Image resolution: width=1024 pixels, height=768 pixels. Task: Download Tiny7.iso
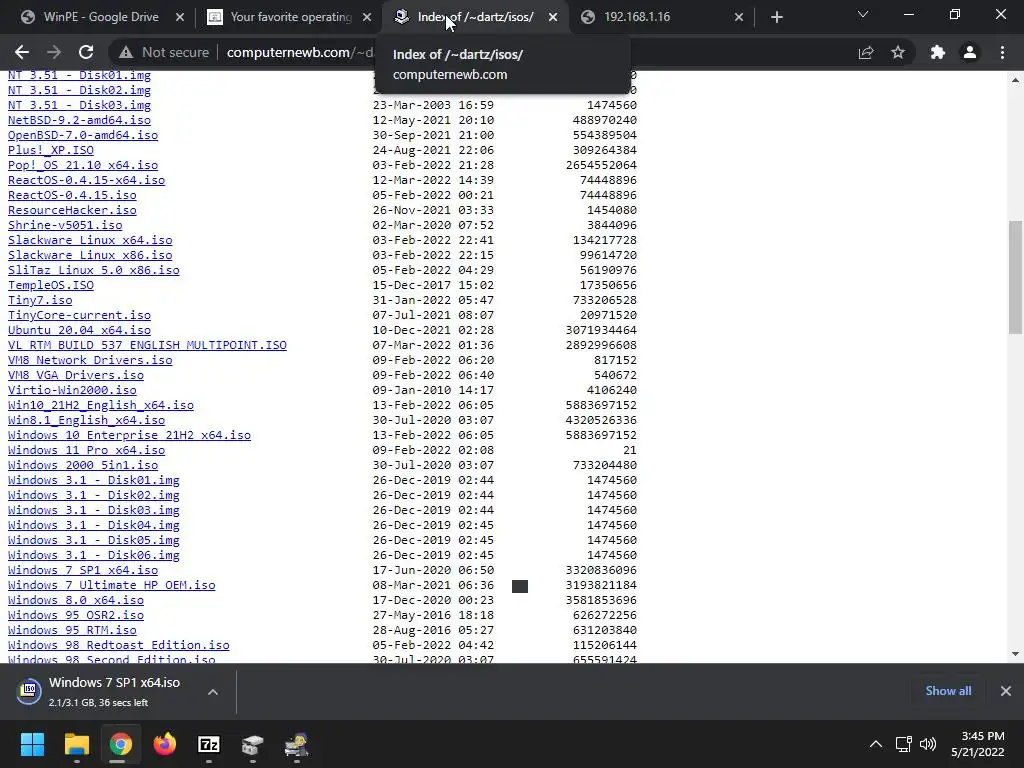[x=40, y=300]
